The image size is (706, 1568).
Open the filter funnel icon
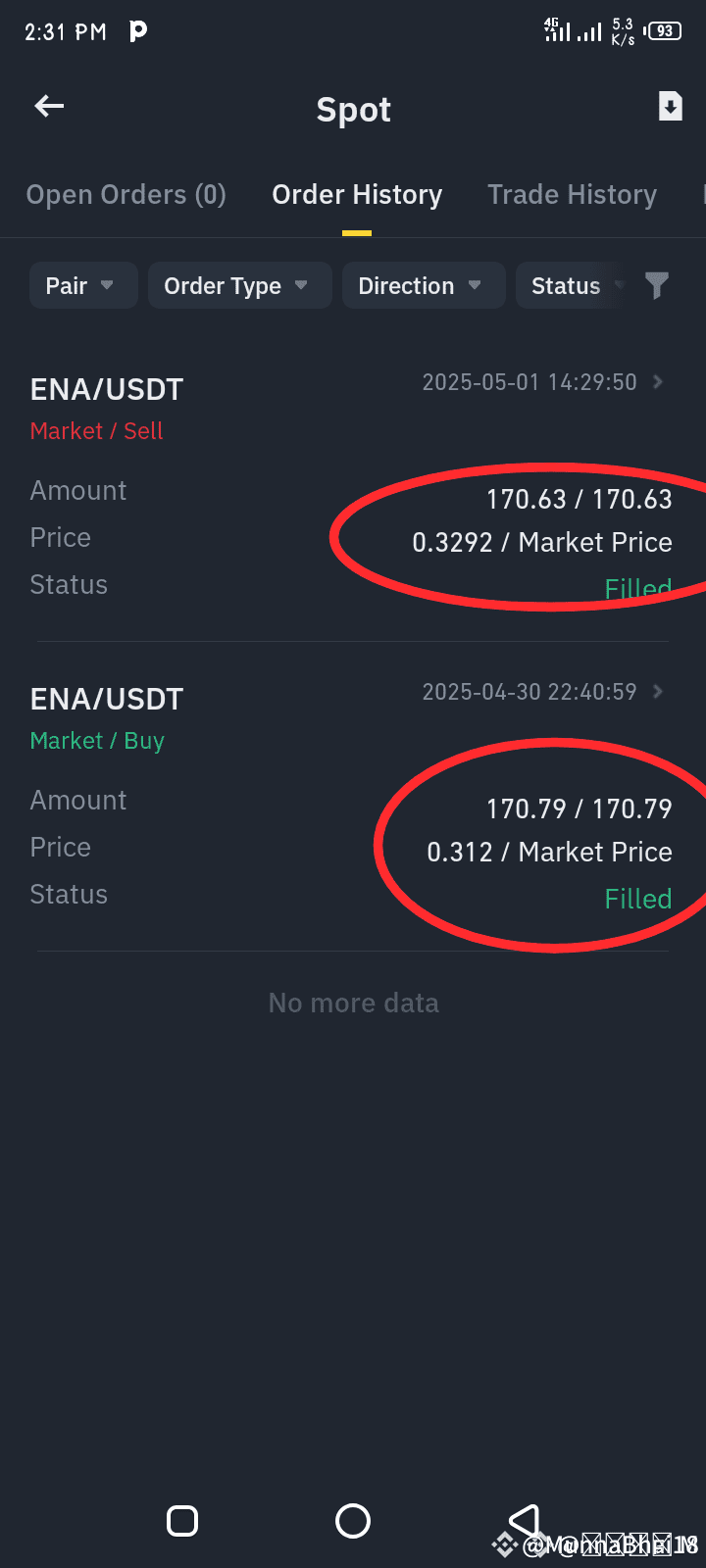click(x=656, y=285)
